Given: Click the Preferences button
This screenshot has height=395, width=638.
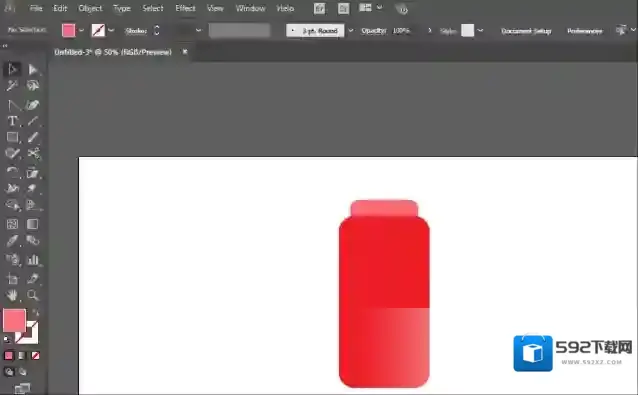Looking at the screenshot, I should pyautogui.click(x=584, y=31).
